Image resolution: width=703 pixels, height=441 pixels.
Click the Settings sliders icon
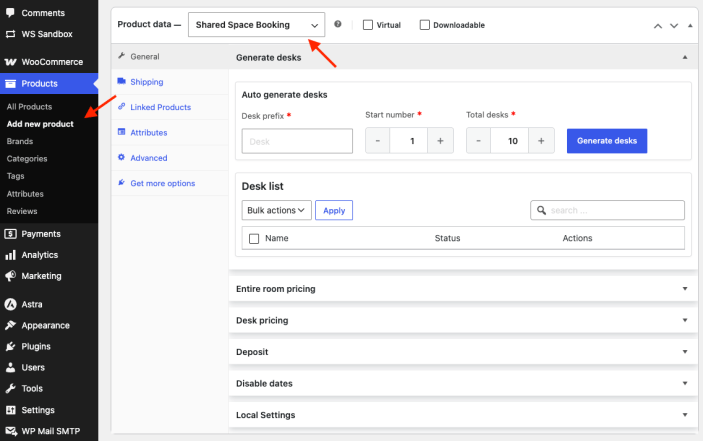pos(10,410)
